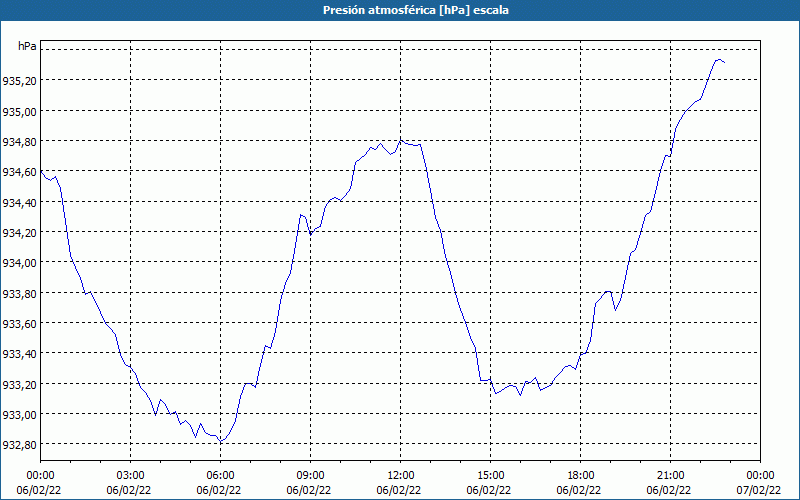Select the 935,20 y-axis label

click(x=19, y=81)
